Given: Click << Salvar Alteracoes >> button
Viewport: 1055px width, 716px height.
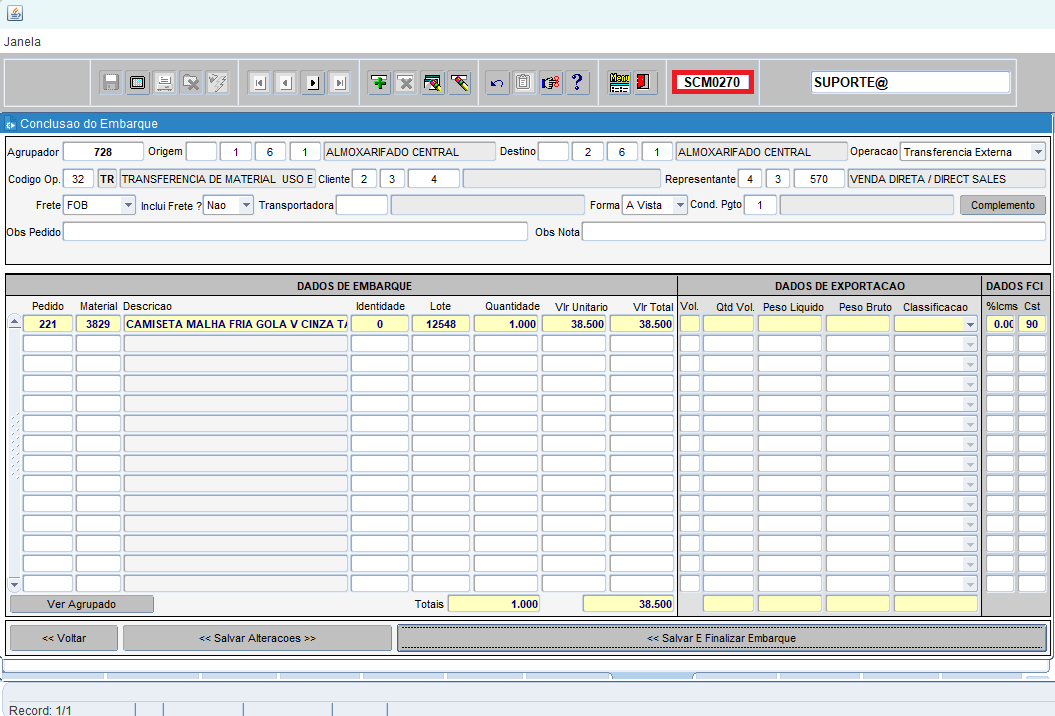Looking at the screenshot, I should (257, 638).
